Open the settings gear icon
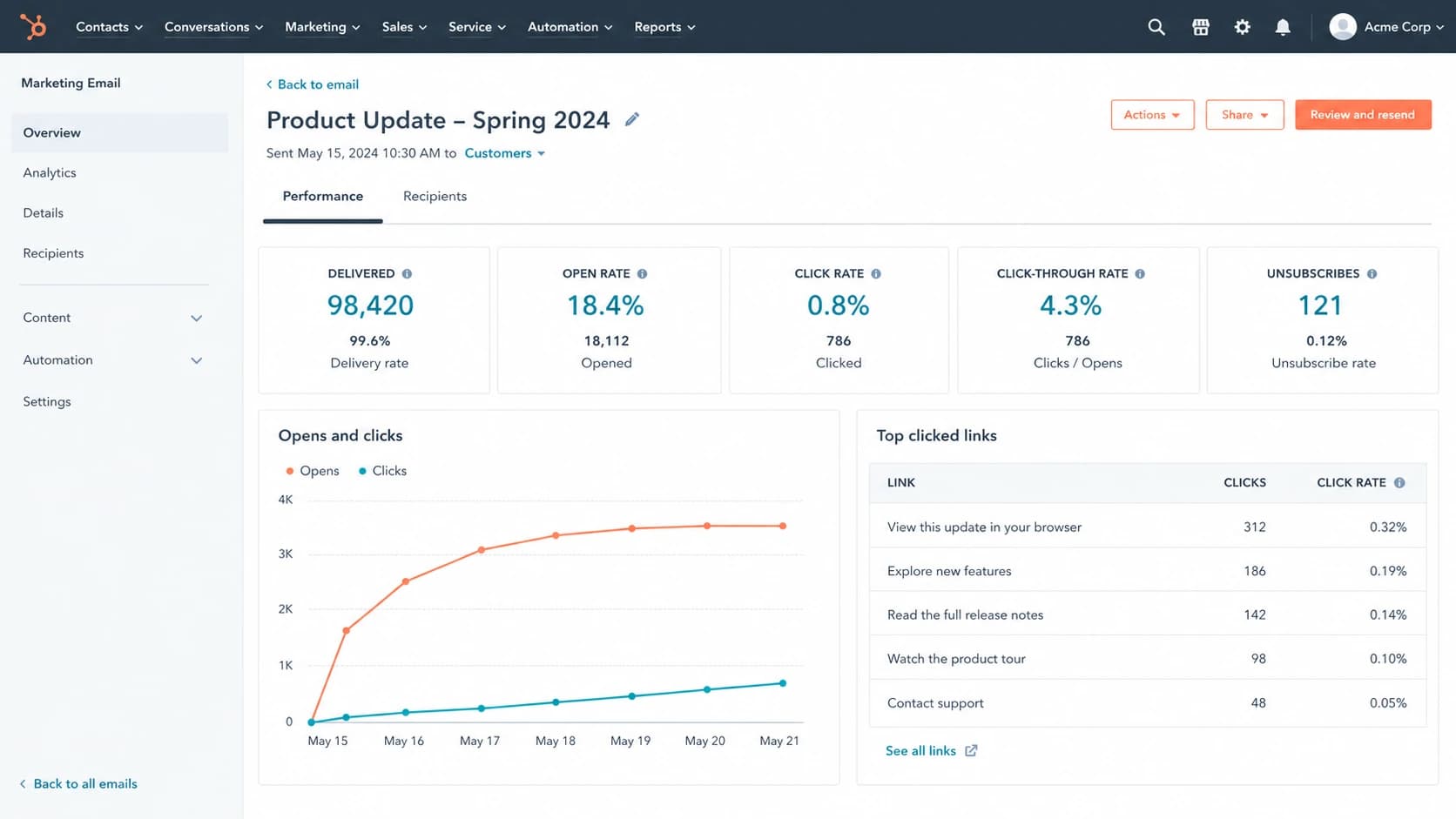The image size is (1456, 819). [x=1243, y=27]
